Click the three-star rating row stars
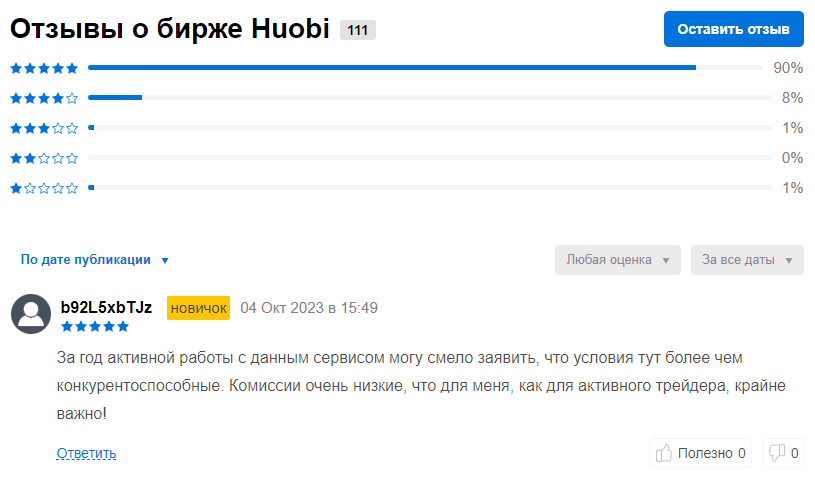815x485 pixels. 44,128
